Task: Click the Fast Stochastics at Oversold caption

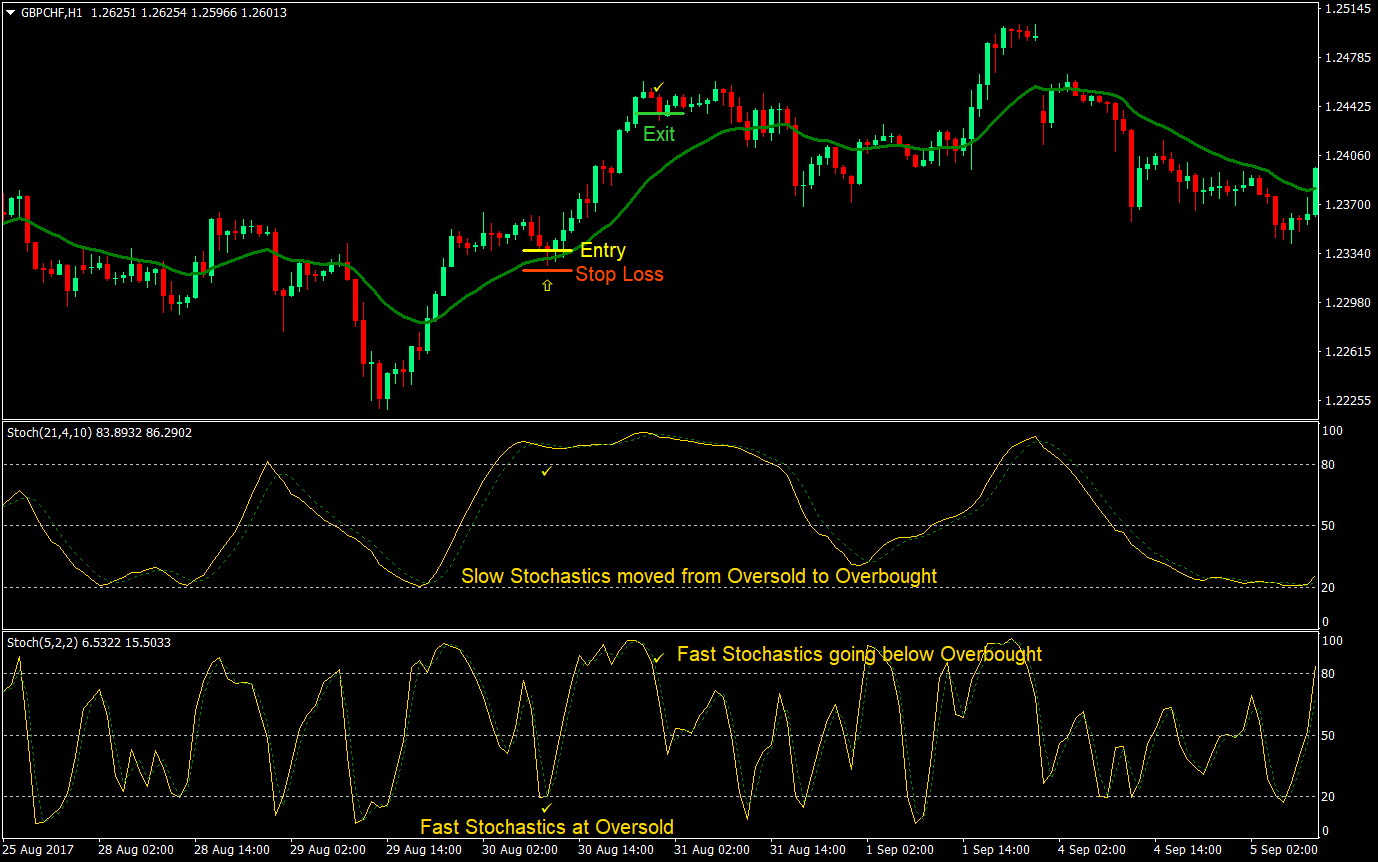Action: click(x=547, y=827)
